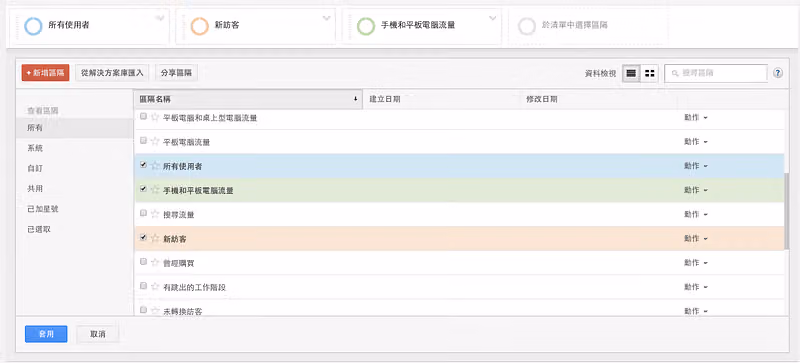Star the 曾經購買 segment
This screenshot has height=363, width=800.
click(155, 263)
